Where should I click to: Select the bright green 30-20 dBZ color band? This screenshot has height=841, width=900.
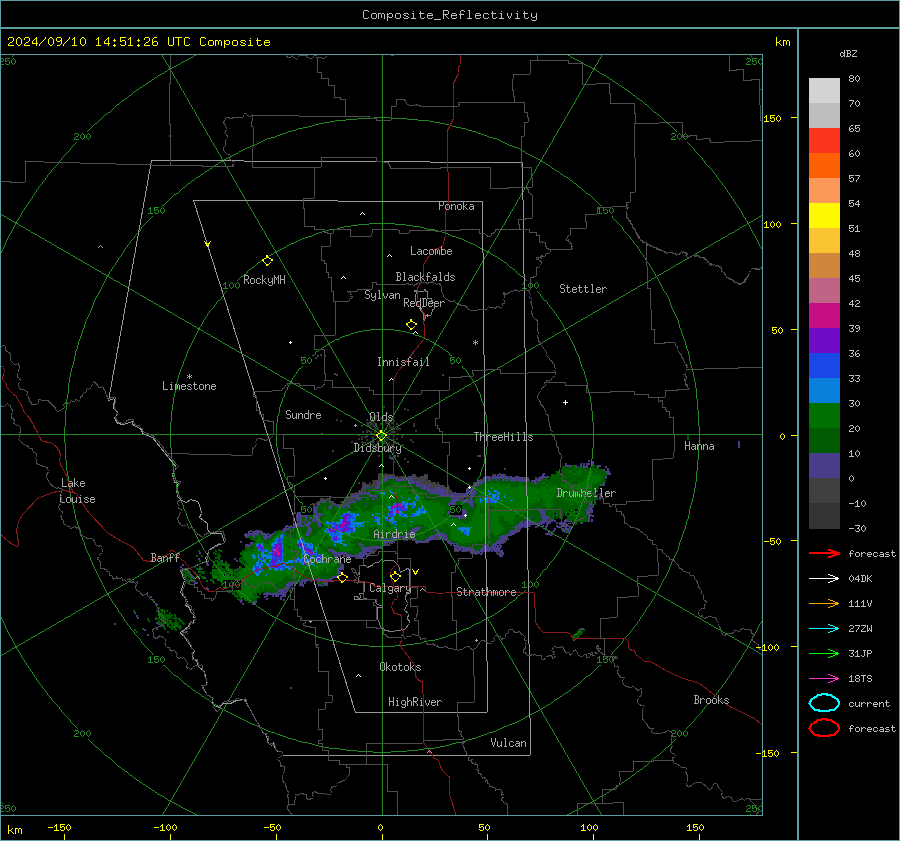pyautogui.click(x=824, y=416)
